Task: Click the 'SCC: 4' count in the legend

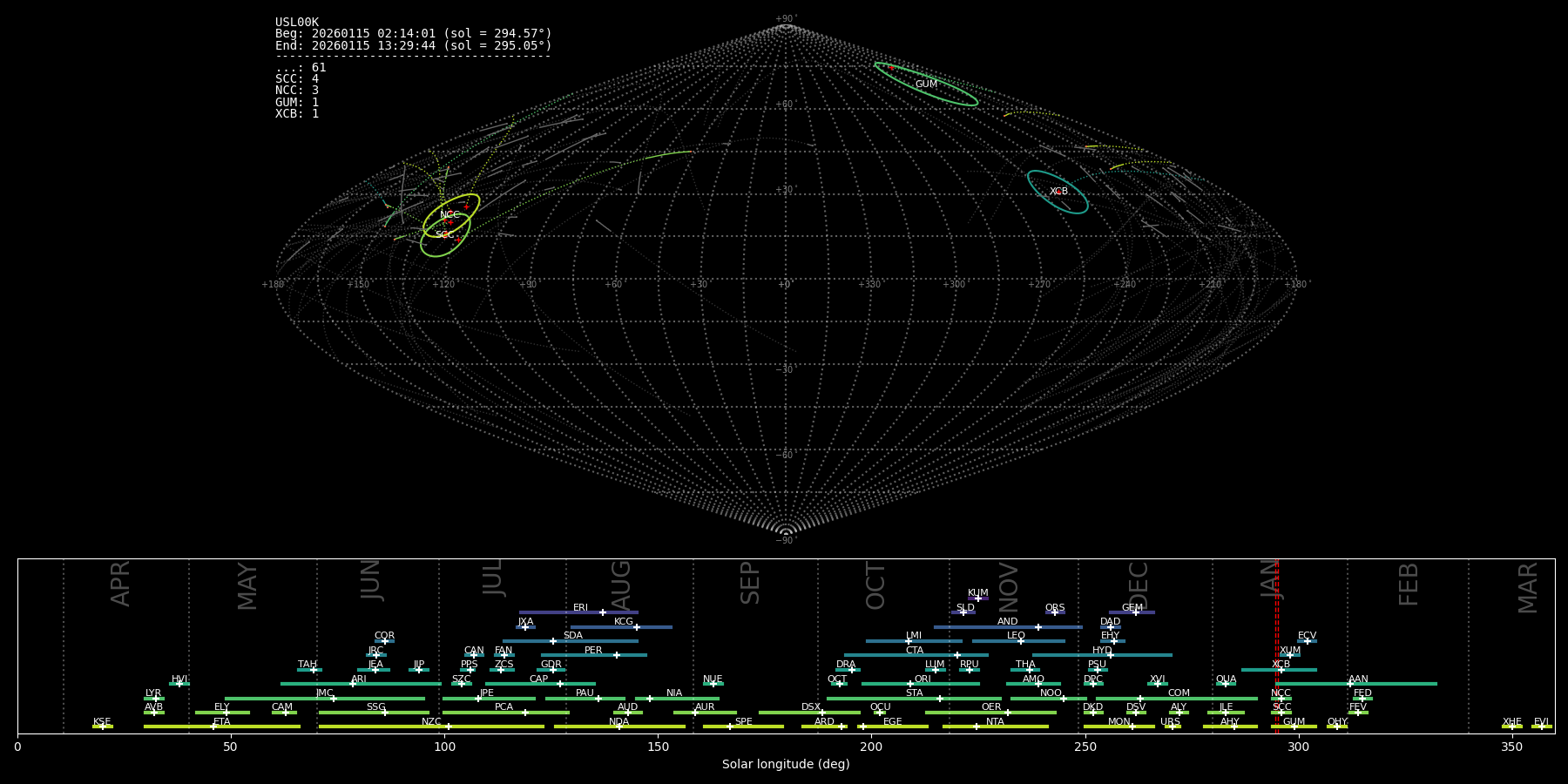Action: click(x=297, y=79)
